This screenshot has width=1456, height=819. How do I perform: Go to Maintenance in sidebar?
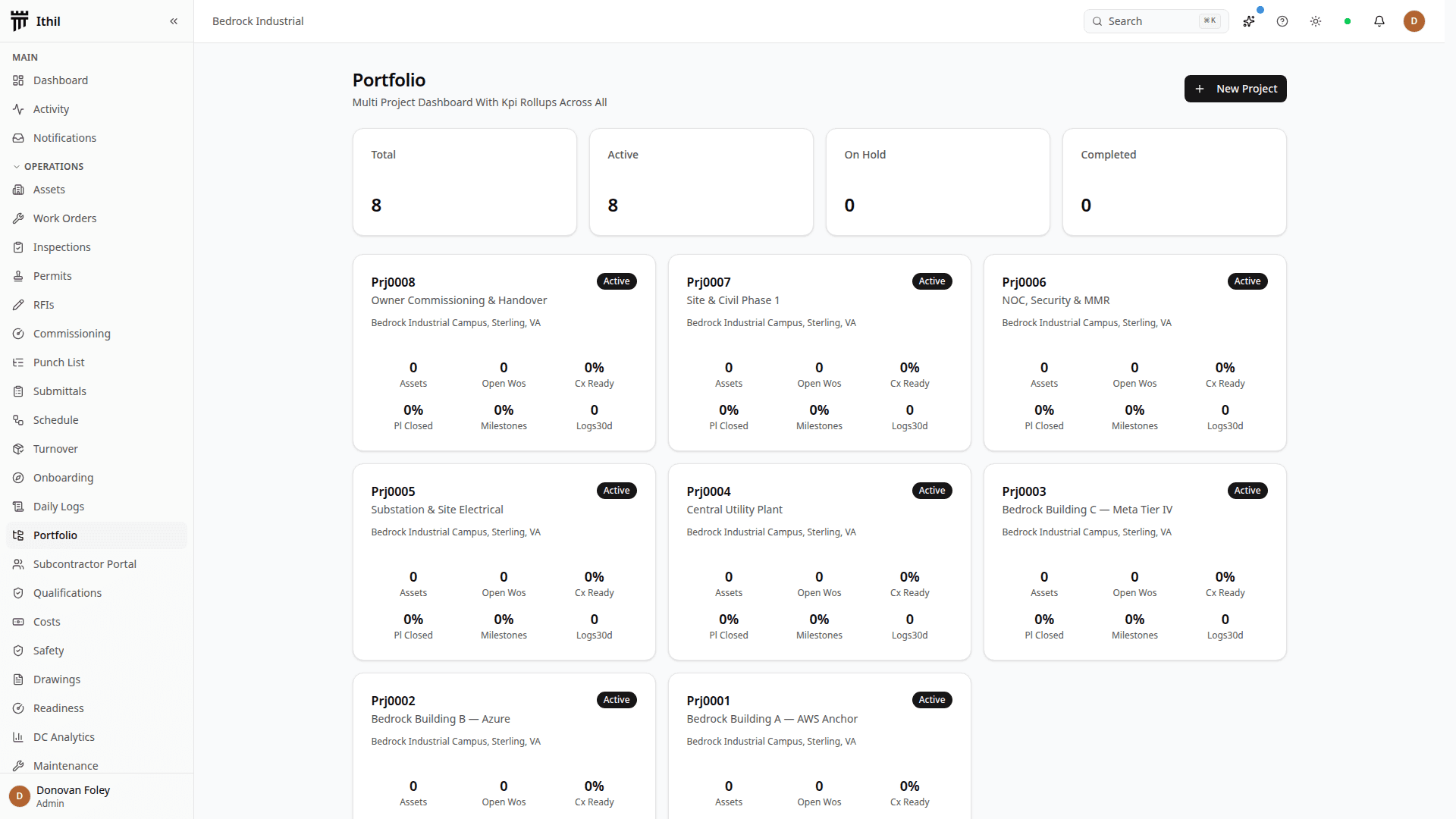[x=96, y=764]
